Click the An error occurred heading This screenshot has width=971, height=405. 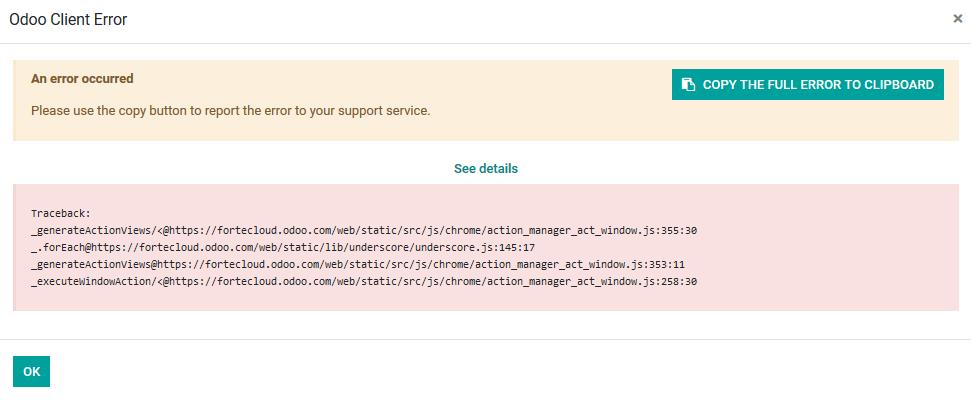point(82,78)
